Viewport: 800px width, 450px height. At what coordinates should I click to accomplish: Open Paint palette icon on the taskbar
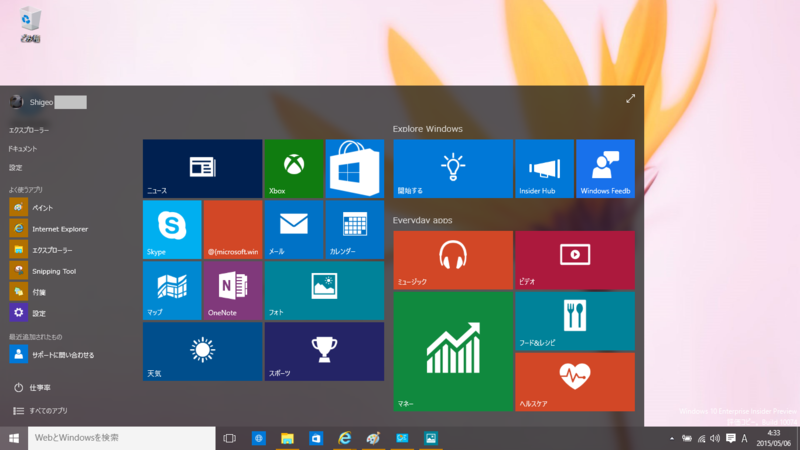click(373, 438)
